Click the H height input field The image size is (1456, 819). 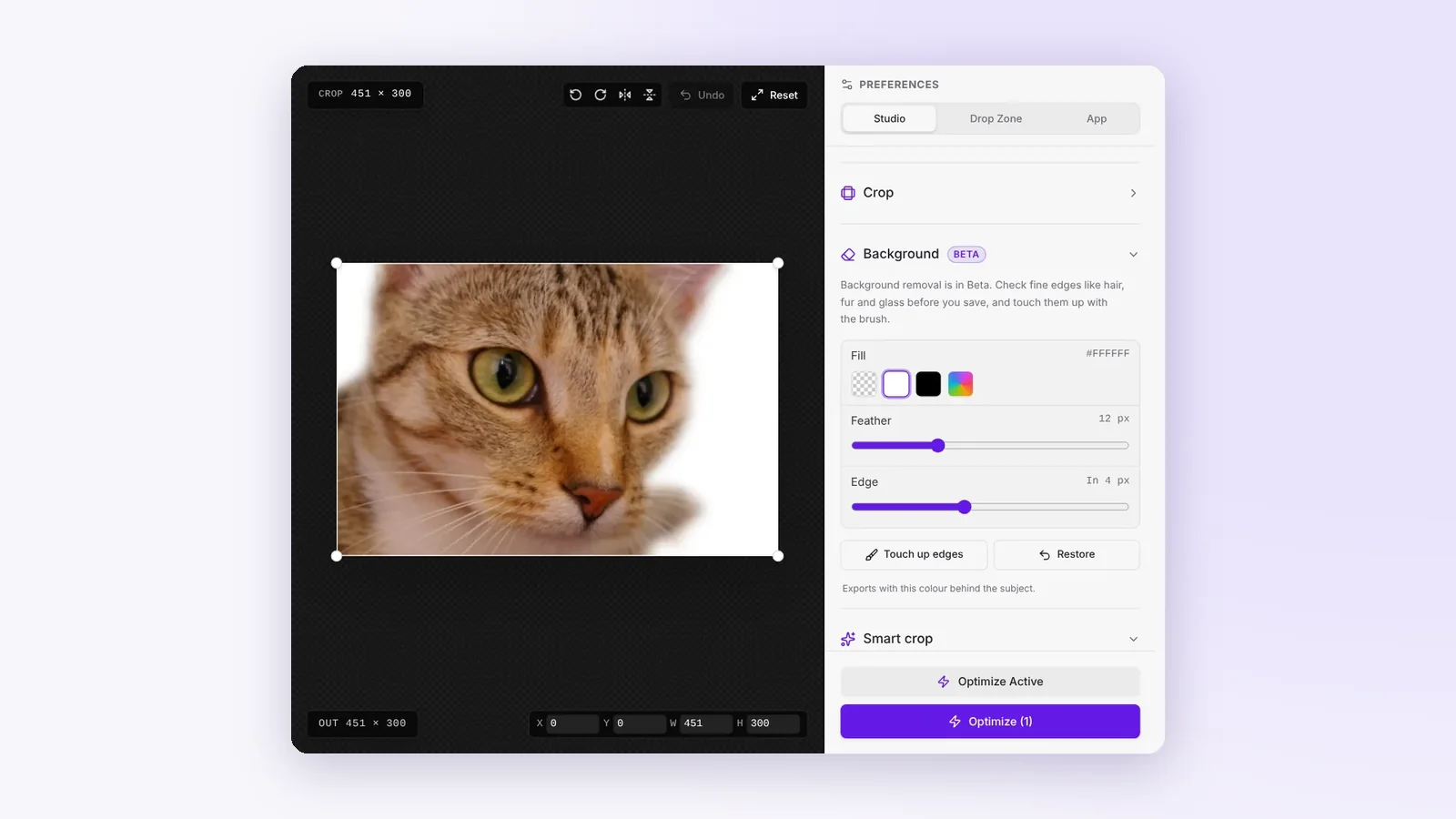773,723
